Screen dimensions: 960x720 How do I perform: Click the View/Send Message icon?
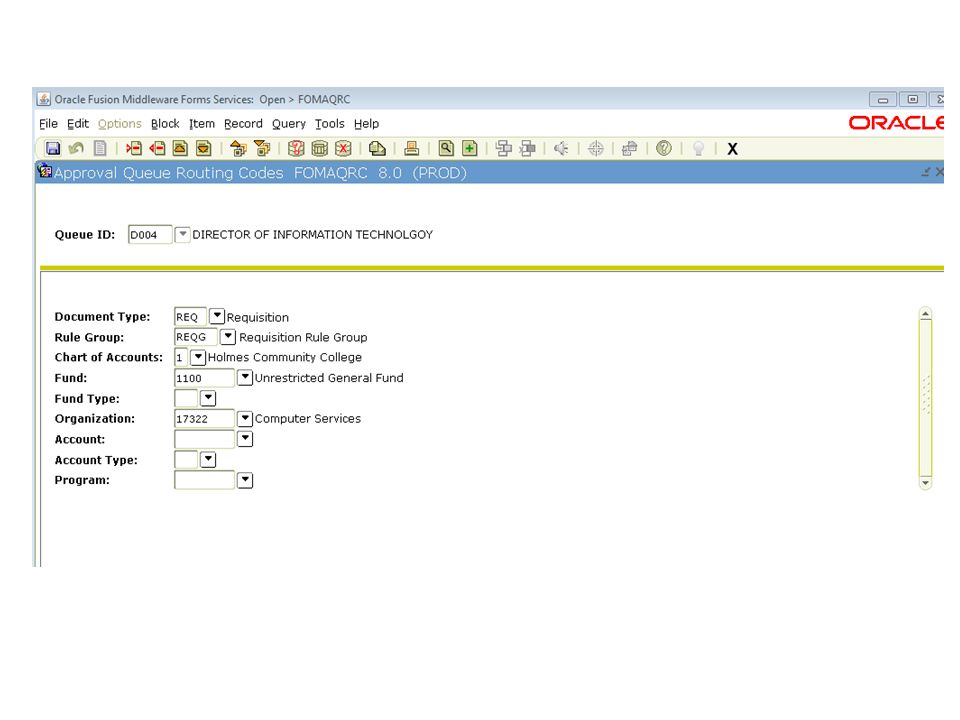click(377, 148)
